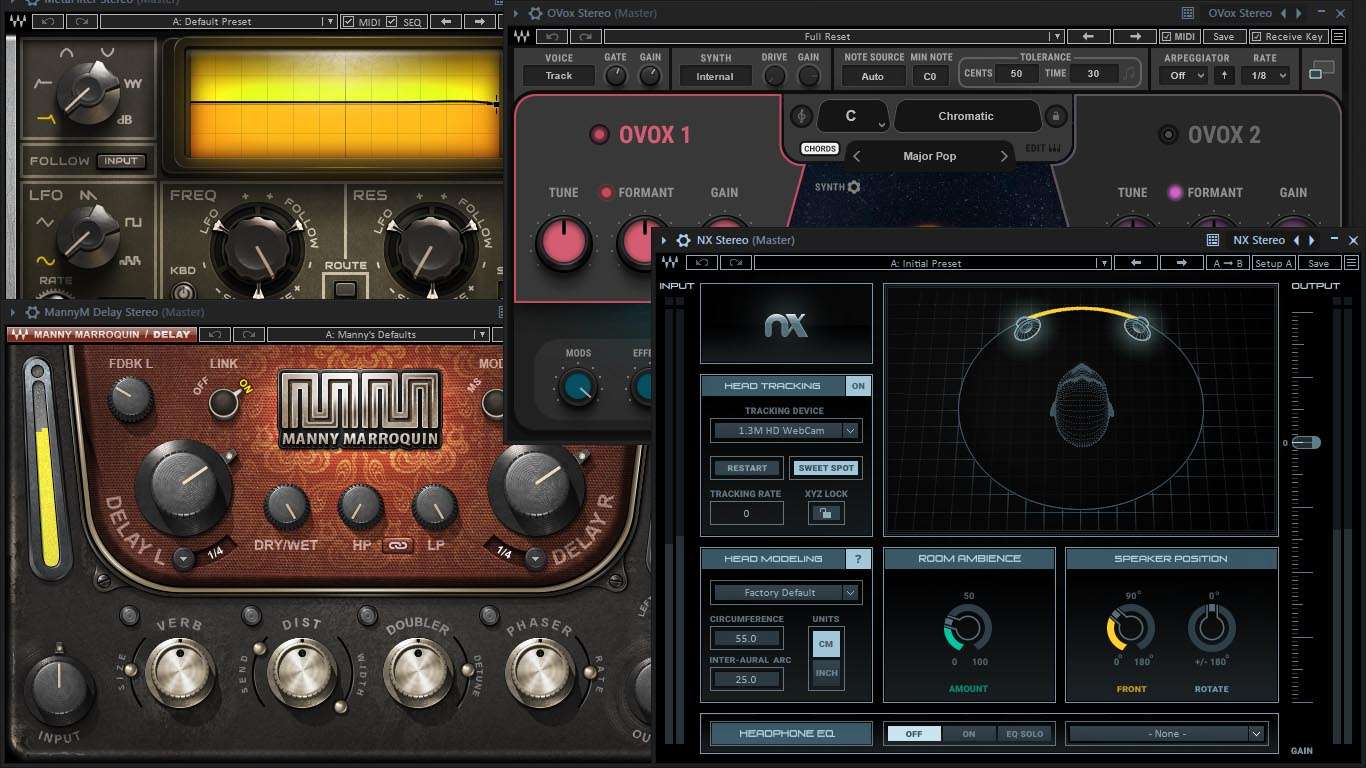Open the Headphone EQ None dropdown

pyautogui.click(x=1167, y=734)
